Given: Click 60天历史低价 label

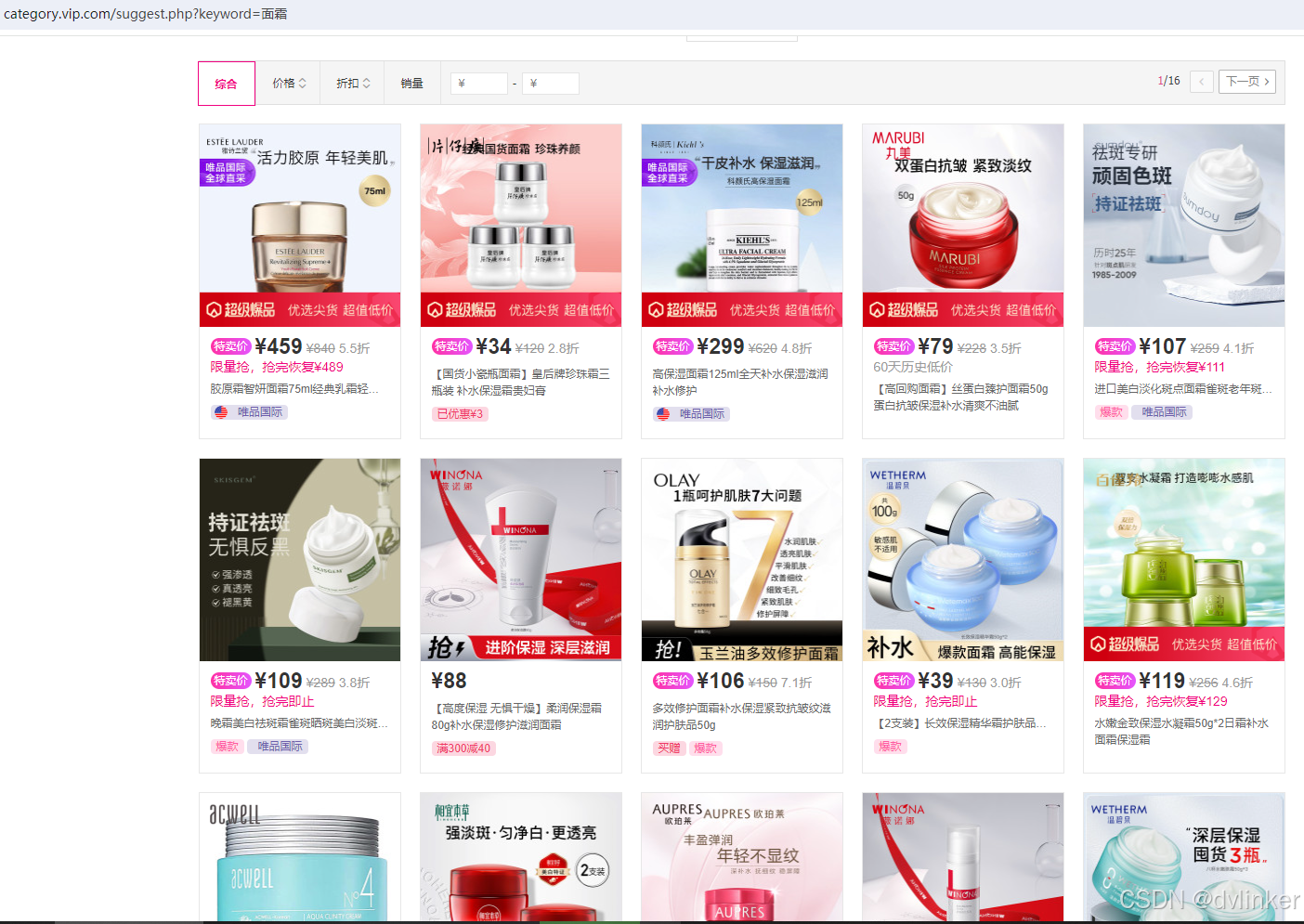Looking at the screenshot, I should point(913,367).
